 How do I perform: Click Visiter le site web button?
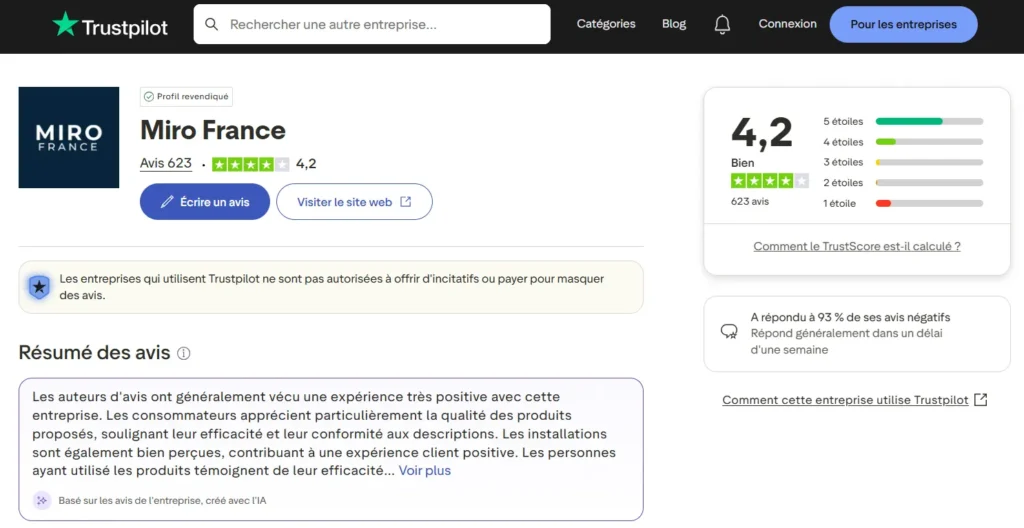tap(354, 201)
